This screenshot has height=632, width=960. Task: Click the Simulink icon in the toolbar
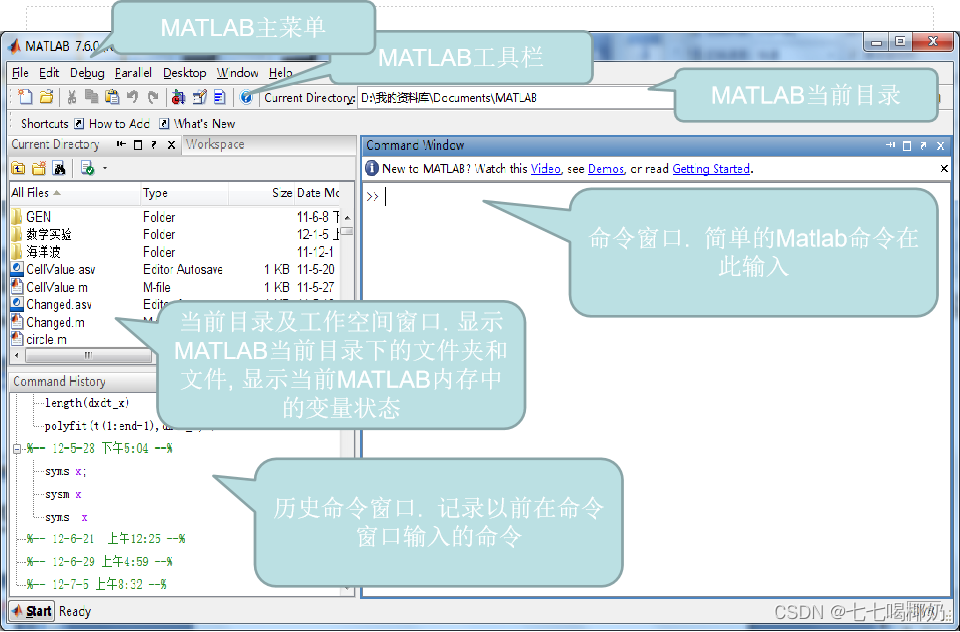coord(178,97)
